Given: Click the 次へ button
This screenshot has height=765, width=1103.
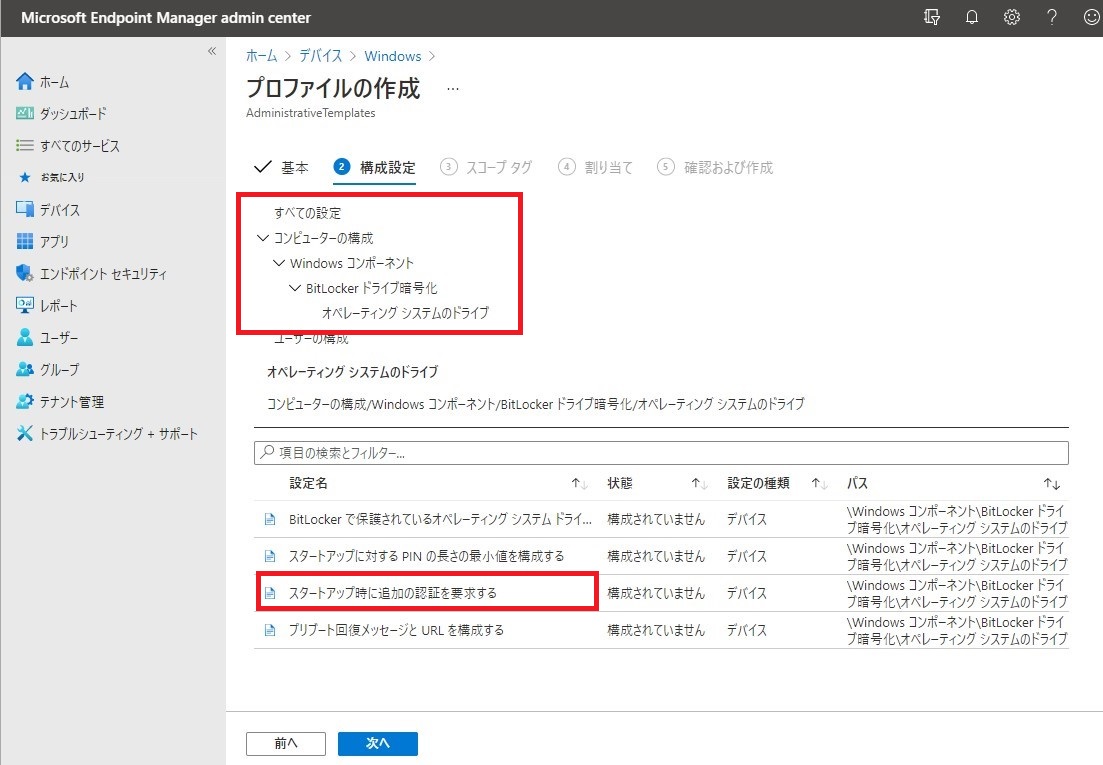Looking at the screenshot, I should pyautogui.click(x=378, y=743).
